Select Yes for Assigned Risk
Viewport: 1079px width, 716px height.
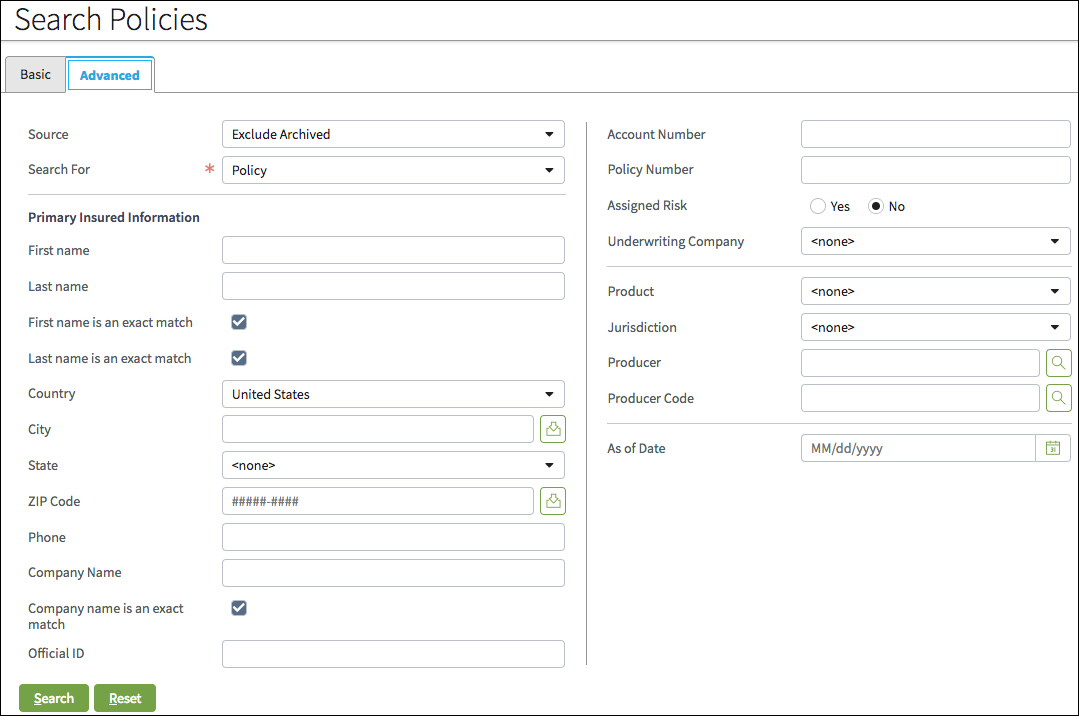[x=816, y=205]
